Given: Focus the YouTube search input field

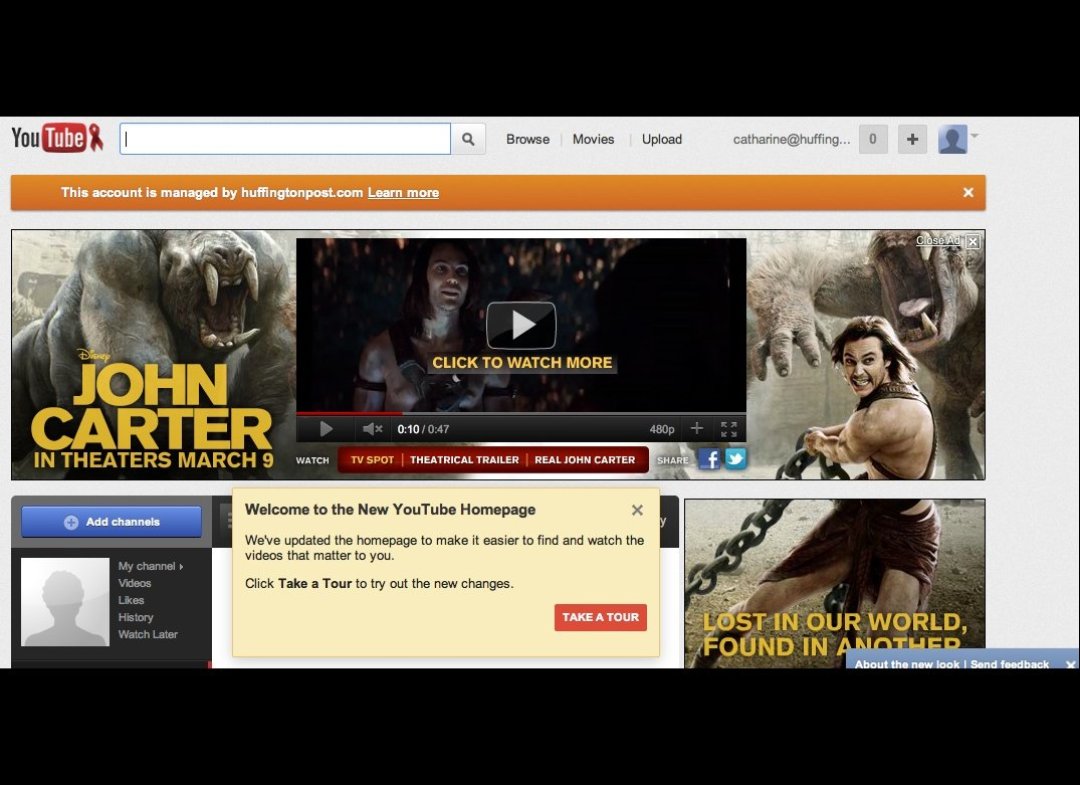Looking at the screenshot, I should (285, 139).
